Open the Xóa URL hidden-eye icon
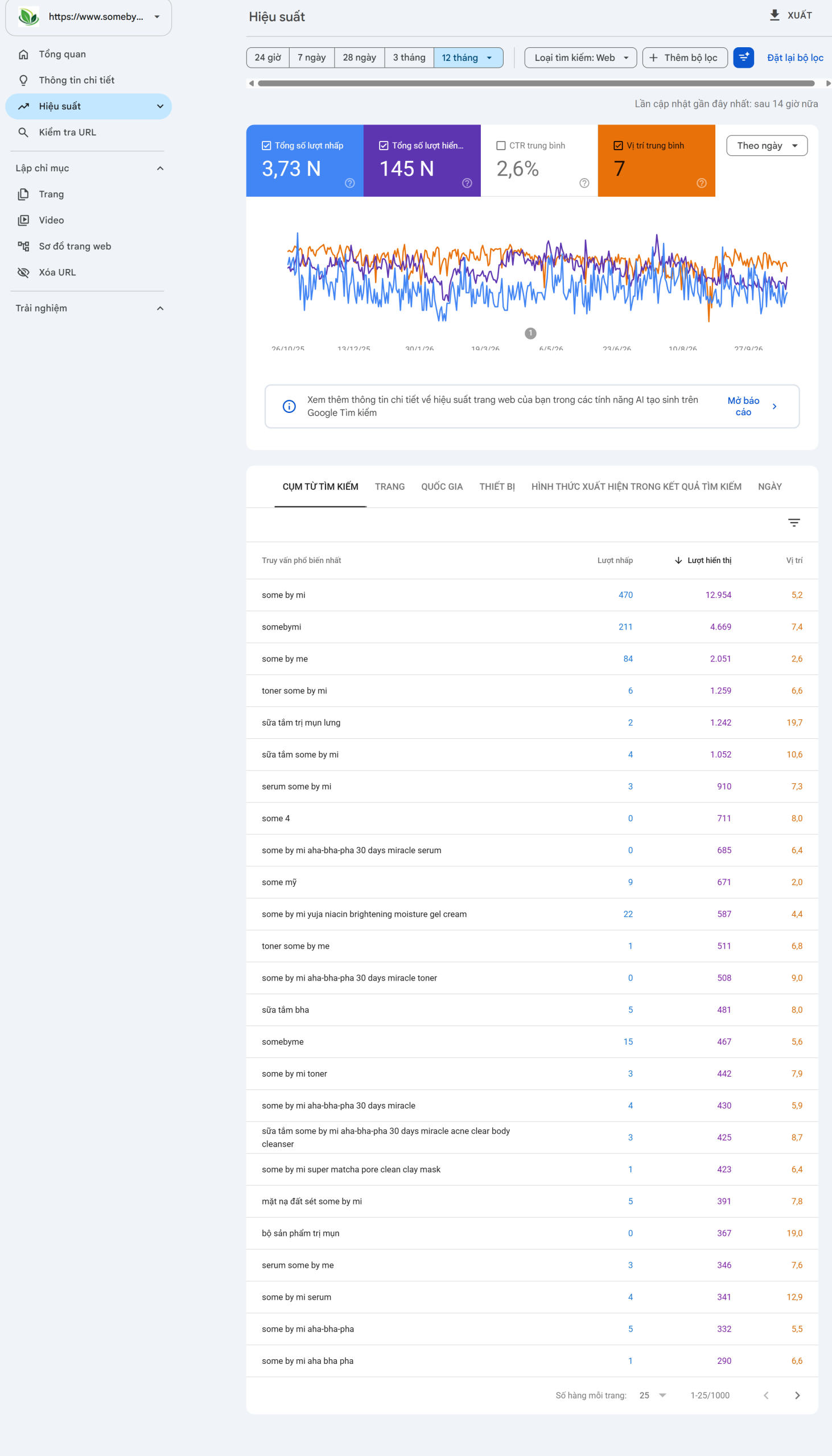Viewport: 832px width, 1456px height. 23,272
